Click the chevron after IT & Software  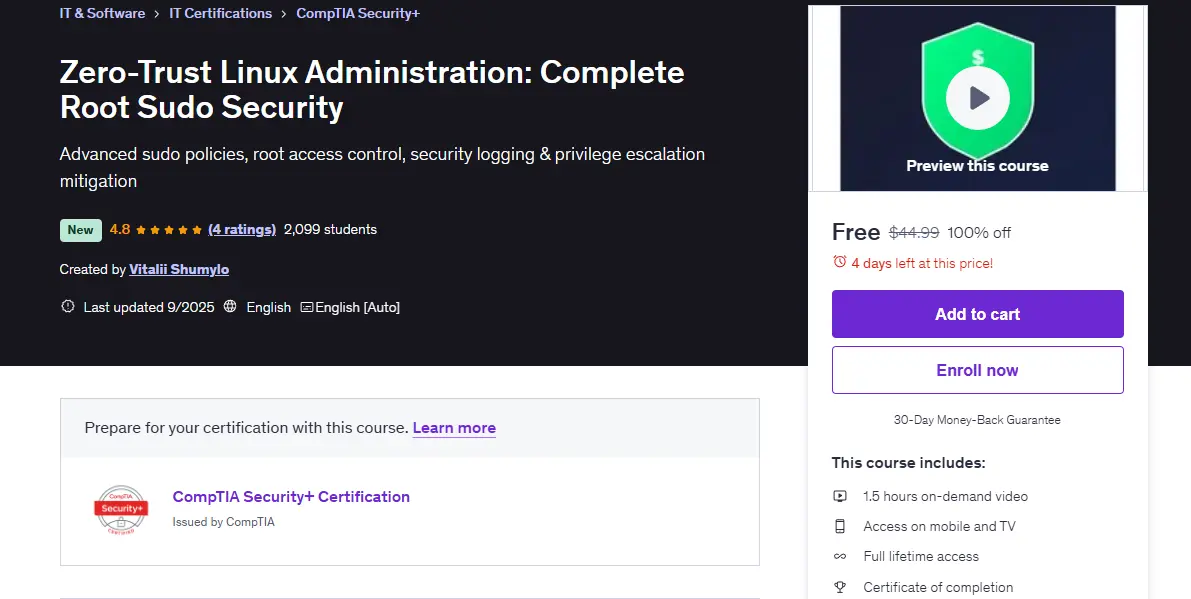click(157, 14)
